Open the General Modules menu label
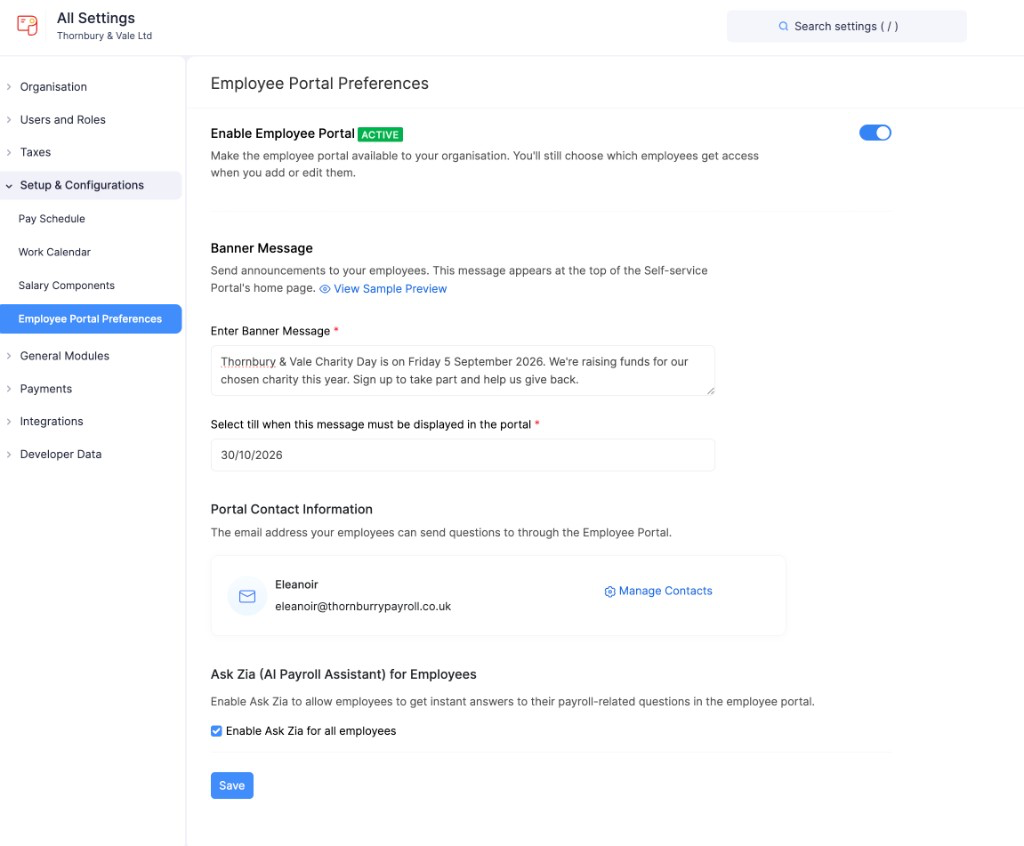 [65, 356]
